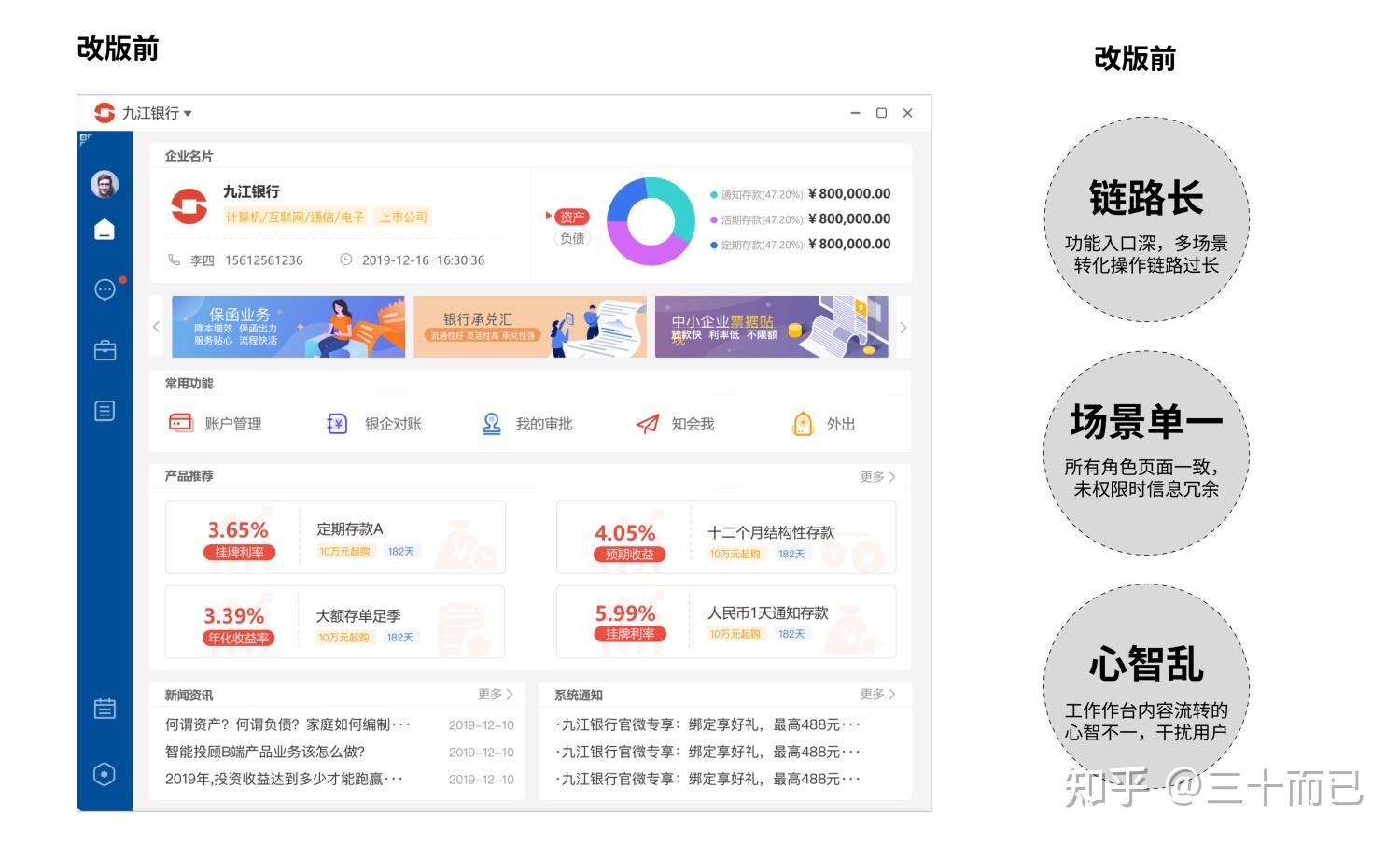1400x844 pixels.
Task: Open the document list icon in sidebar
Action: (x=105, y=411)
